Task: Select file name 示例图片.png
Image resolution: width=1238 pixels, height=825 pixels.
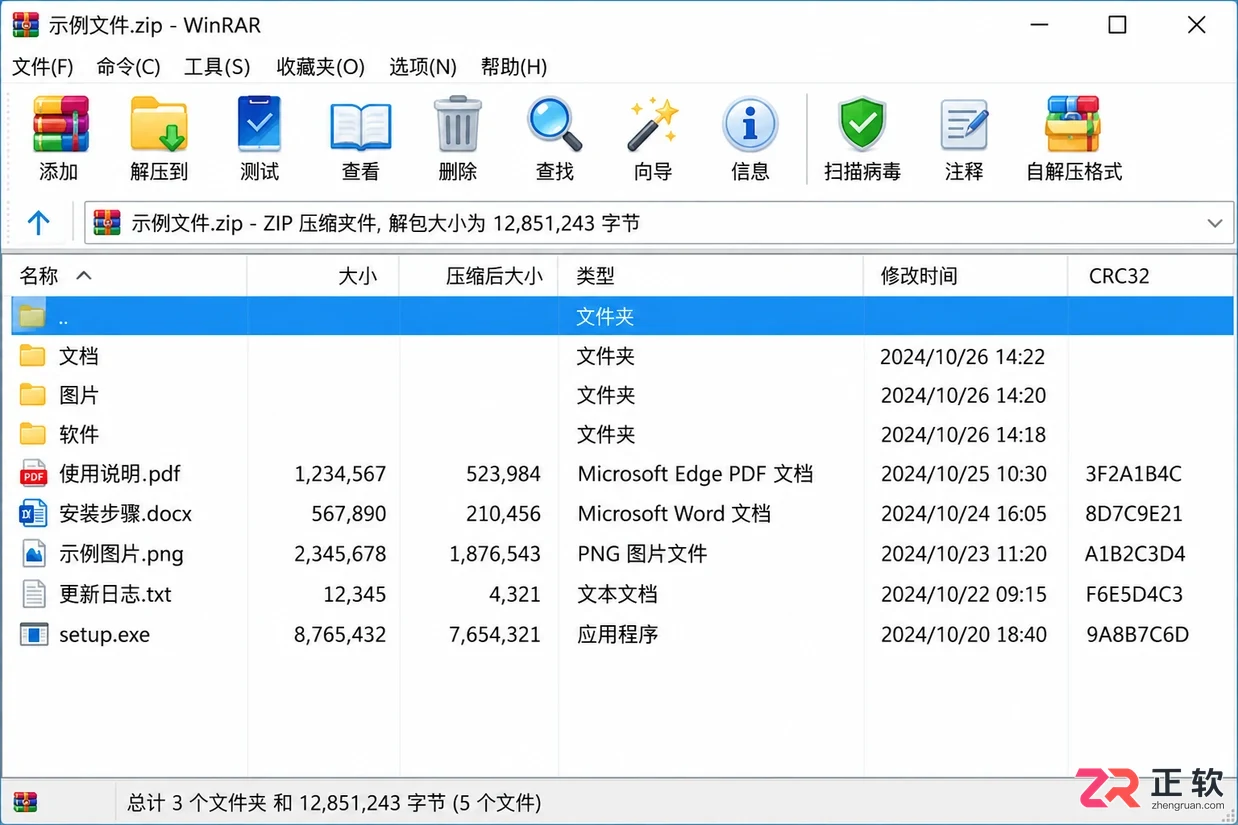Action: pos(121,554)
